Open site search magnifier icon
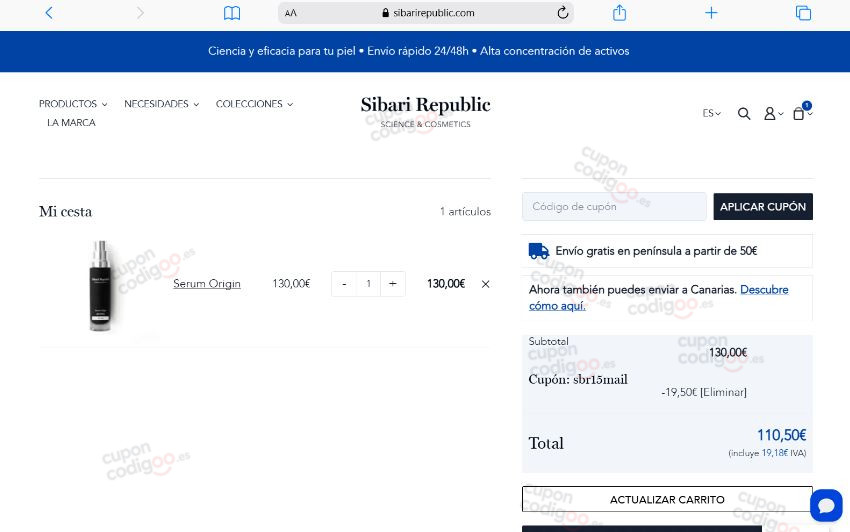850x532 pixels. [x=744, y=113]
